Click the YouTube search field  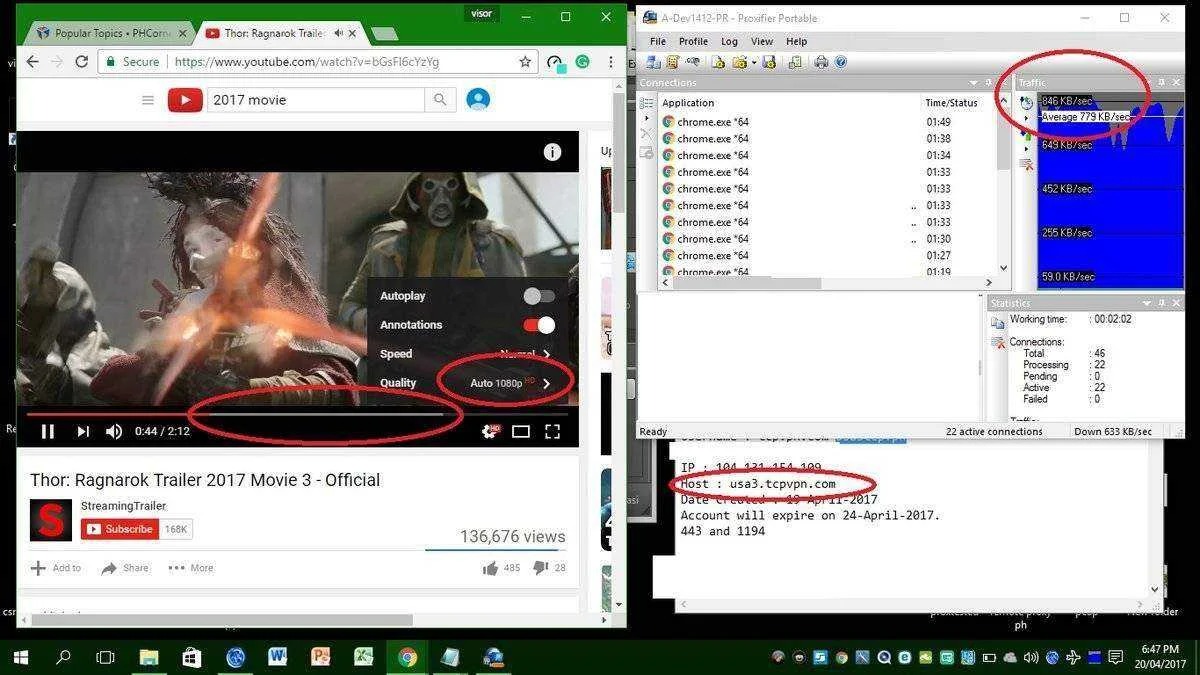click(x=315, y=100)
